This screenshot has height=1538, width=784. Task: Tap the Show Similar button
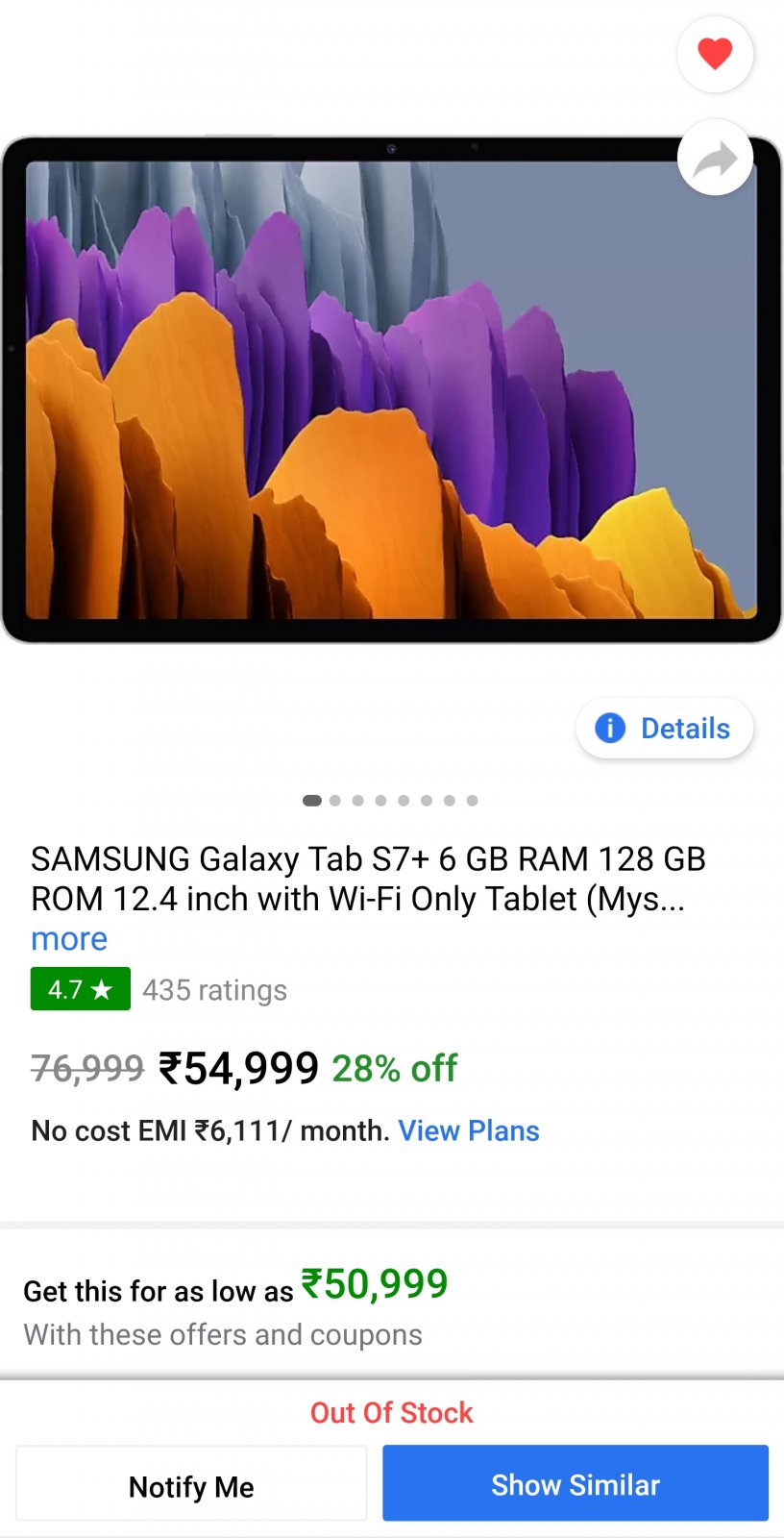pyautogui.click(x=576, y=1483)
